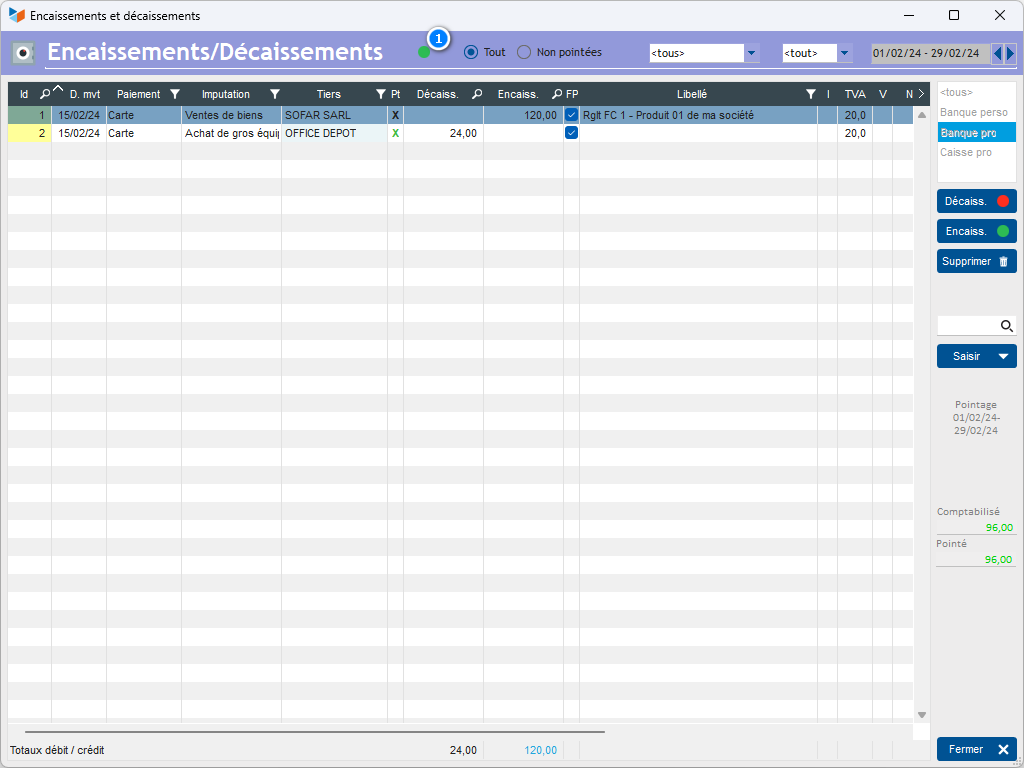Search in the Décaiss. column
1024x768 pixels.
(x=477, y=94)
